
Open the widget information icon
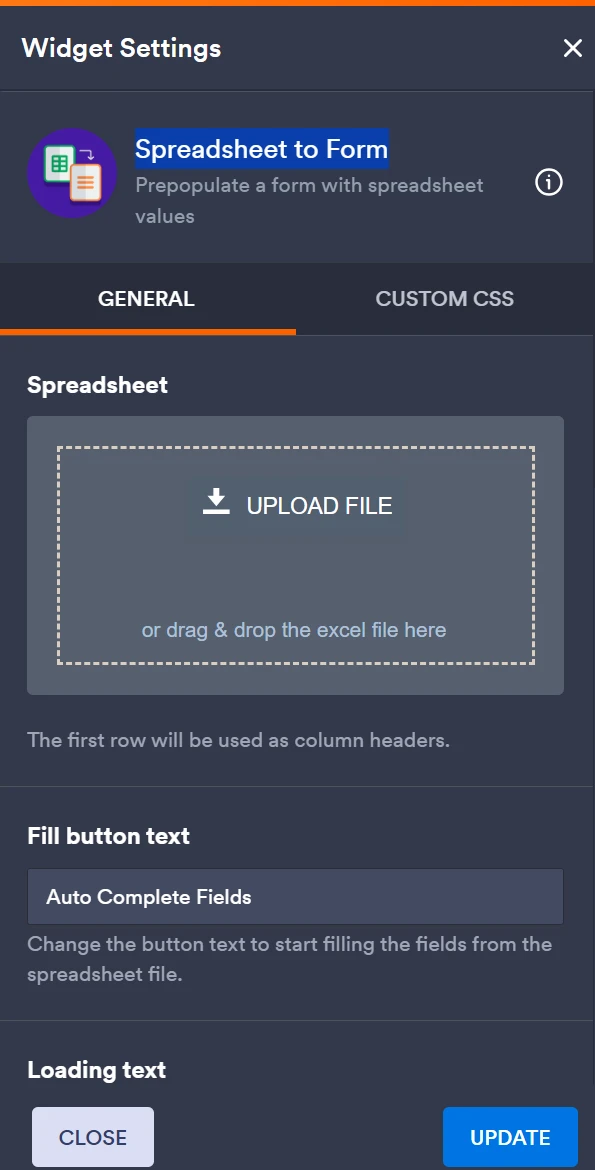[548, 183]
